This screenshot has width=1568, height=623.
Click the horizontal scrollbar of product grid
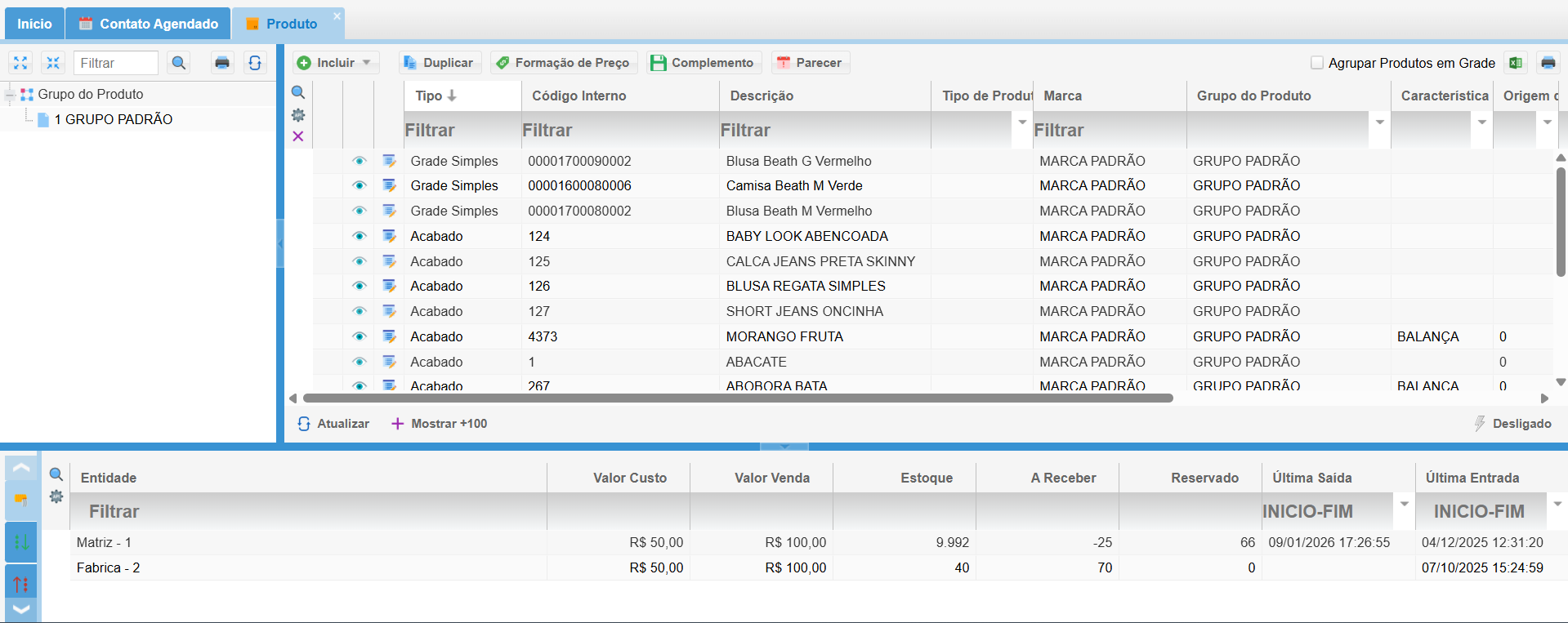tap(737, 398)
